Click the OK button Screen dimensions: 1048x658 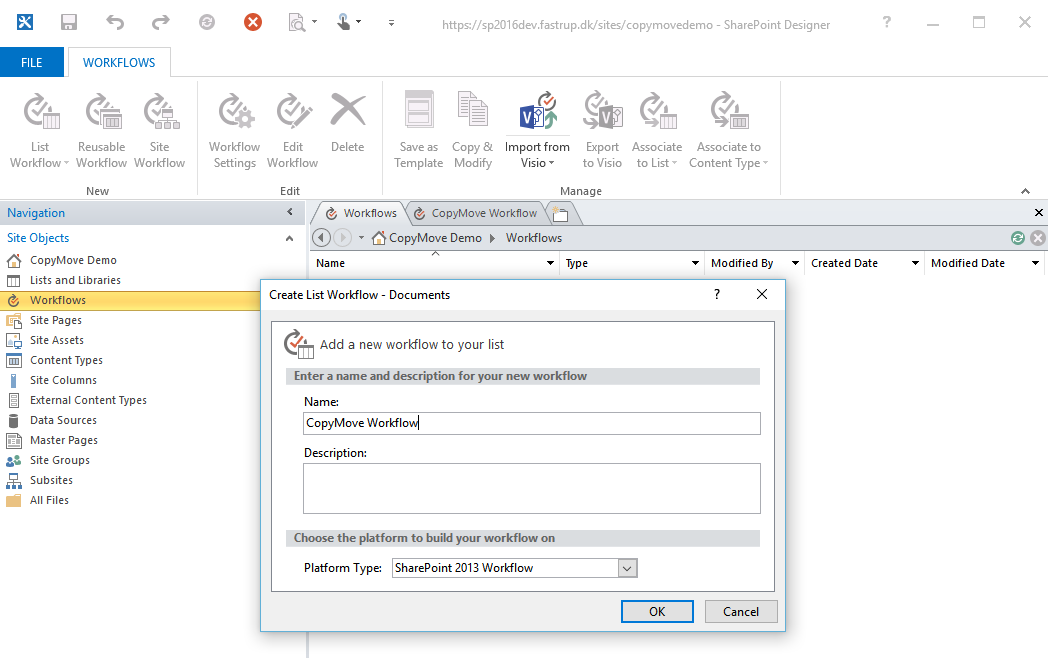pyautogui.click(x=657, y=611)
